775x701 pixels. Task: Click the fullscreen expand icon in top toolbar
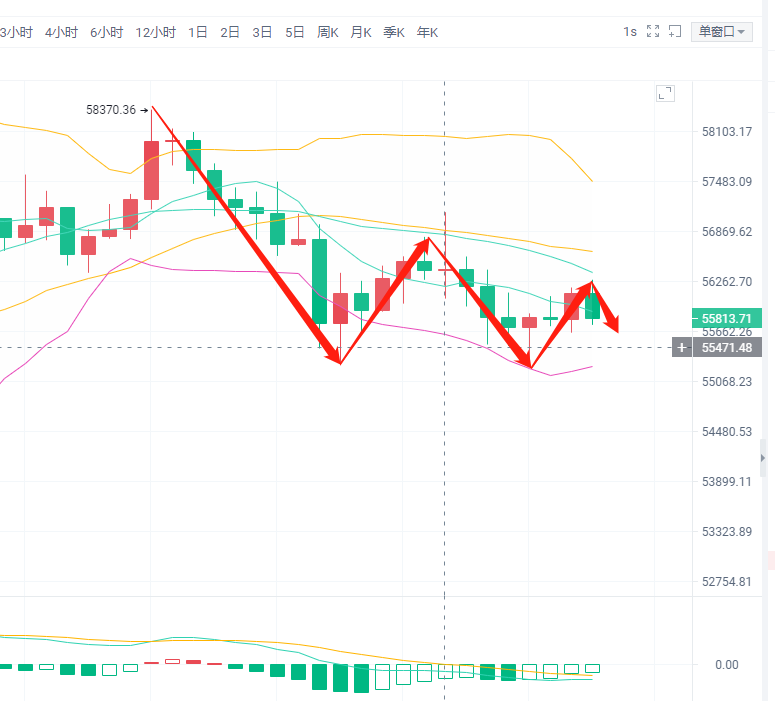pyautogui.click(x=652, y=32)
